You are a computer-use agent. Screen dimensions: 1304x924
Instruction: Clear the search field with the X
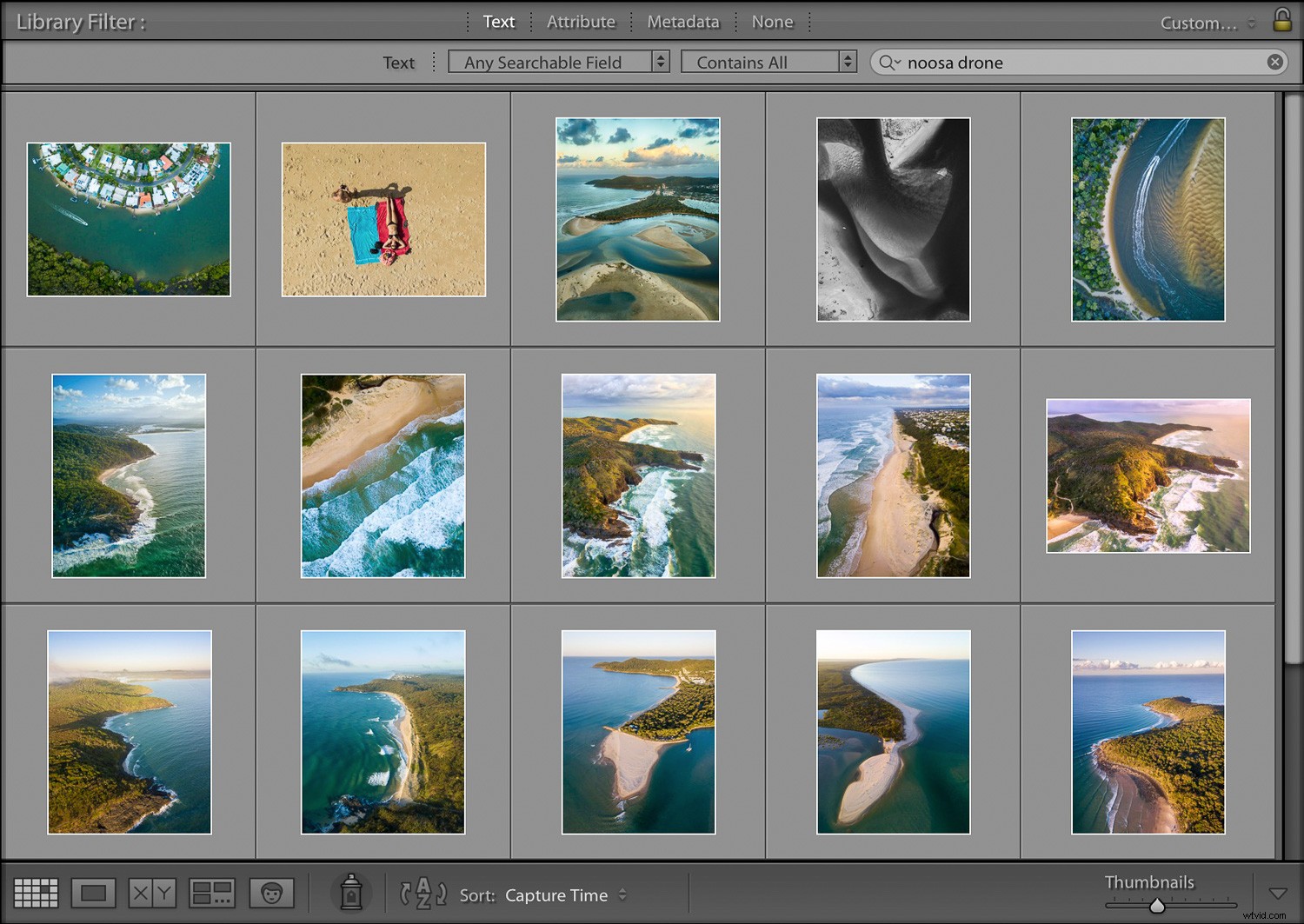[1275, 62]
